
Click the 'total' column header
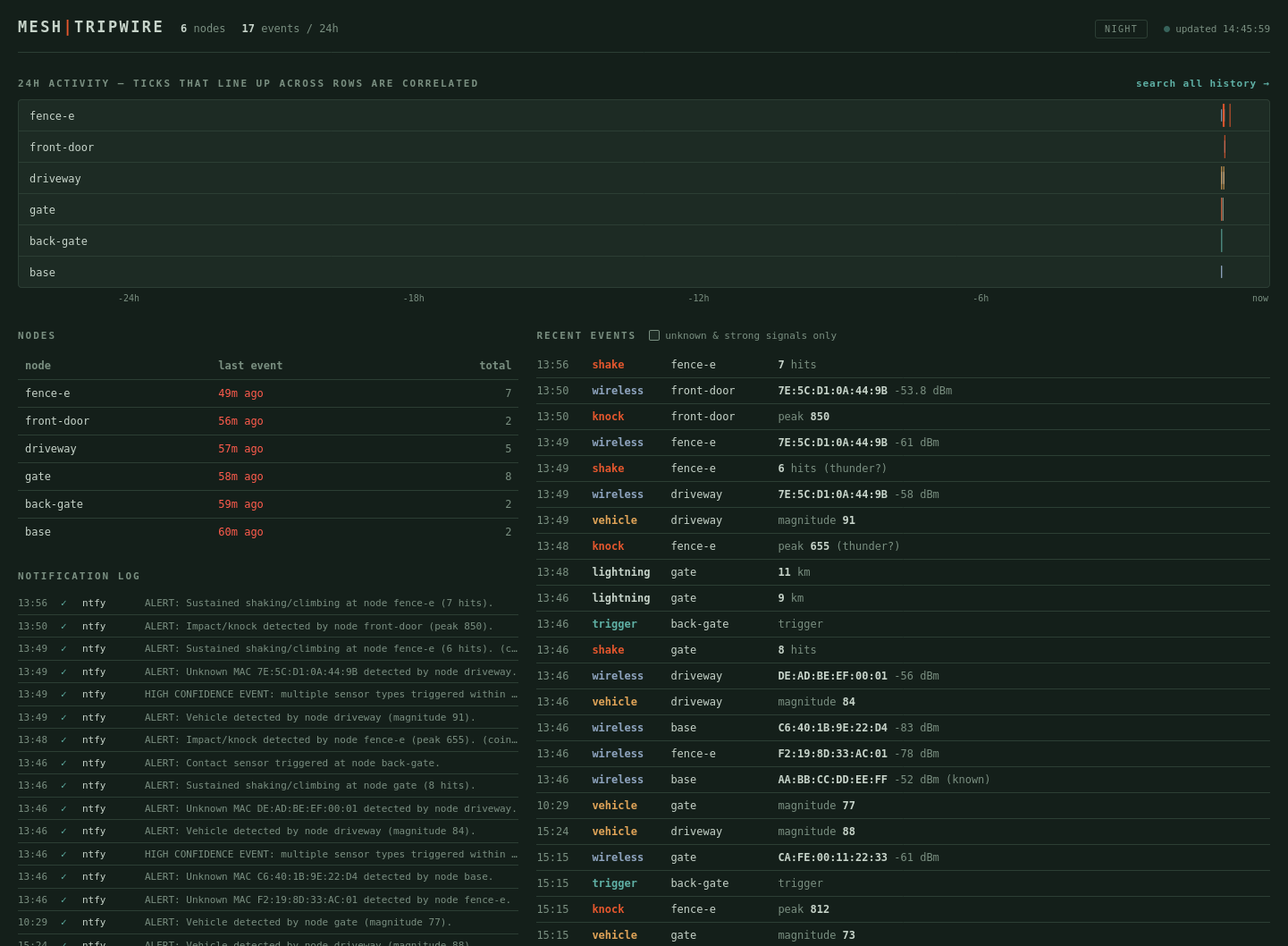click(x=495, y=366)
